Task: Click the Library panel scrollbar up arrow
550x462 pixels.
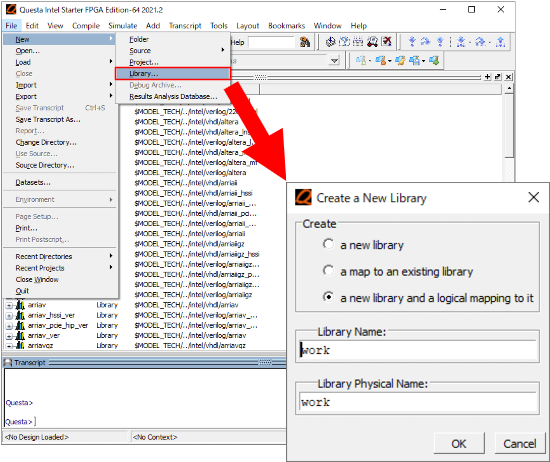Action: (509, 88)
